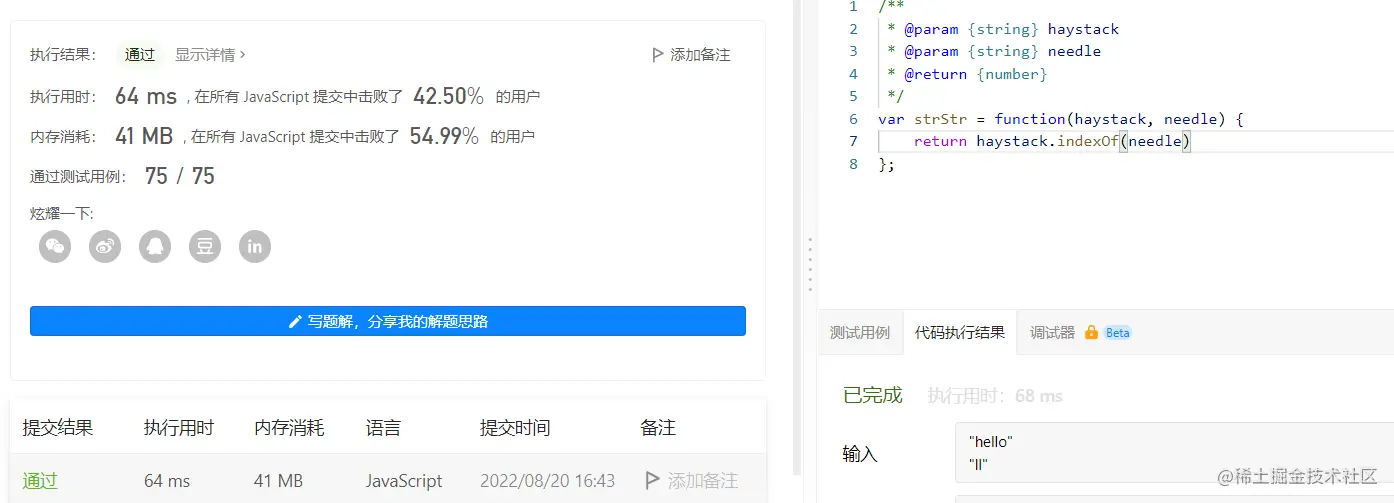Click the 已完成 status text
Viewport: 1394px width, 503px height.
873,396
